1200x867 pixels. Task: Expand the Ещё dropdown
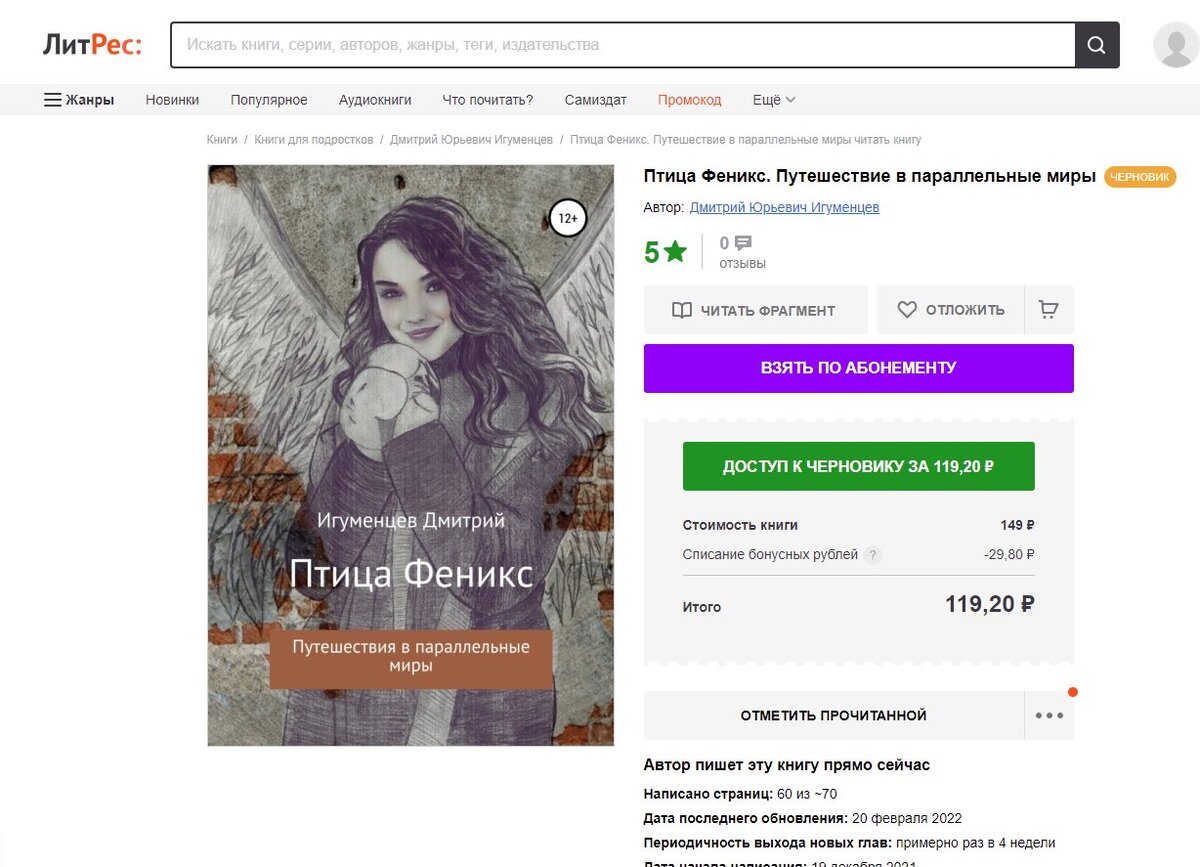pos(772,99)
